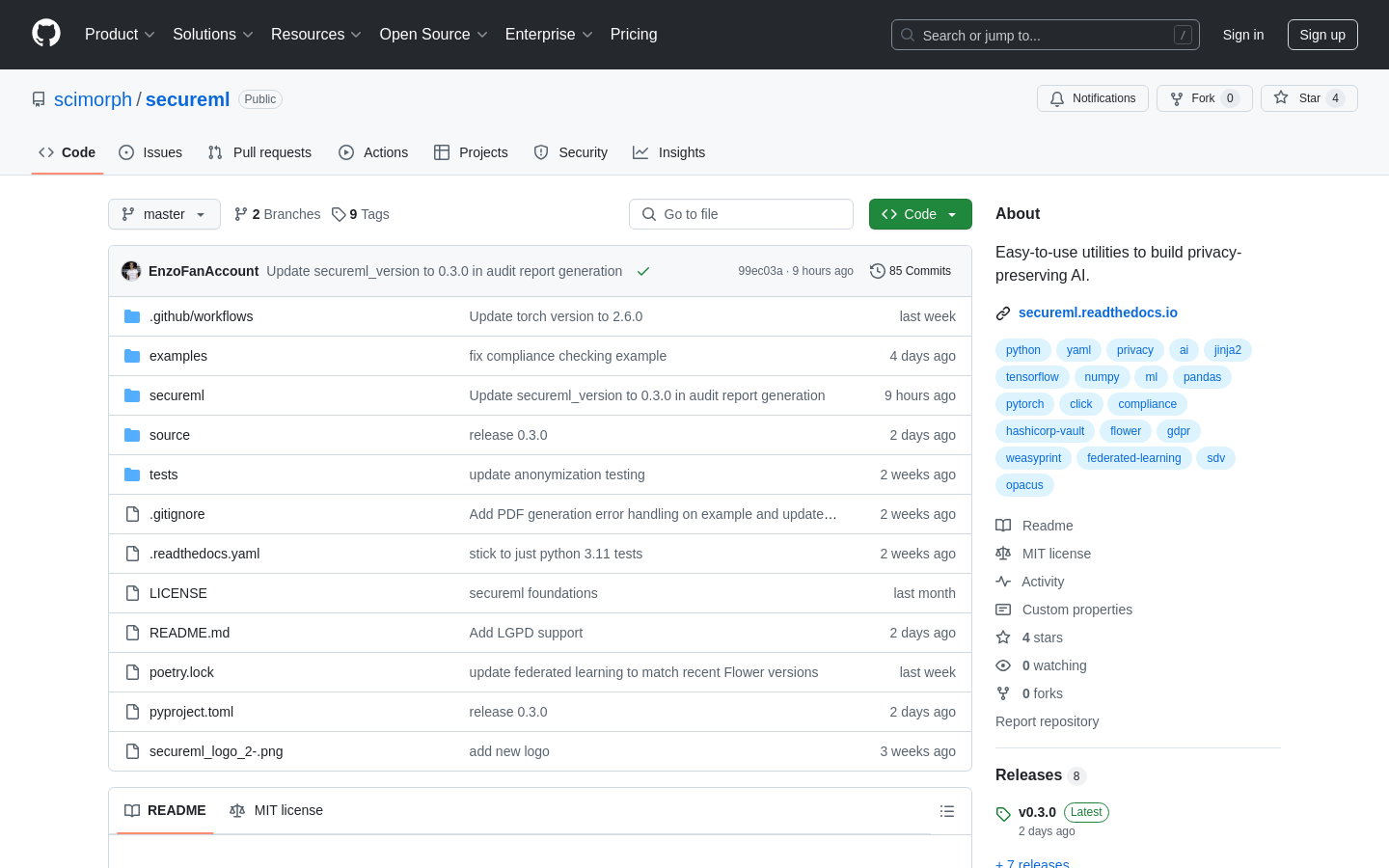Open commit hash 99ec03a
1389x868 pixels.
tap(760, 271)
